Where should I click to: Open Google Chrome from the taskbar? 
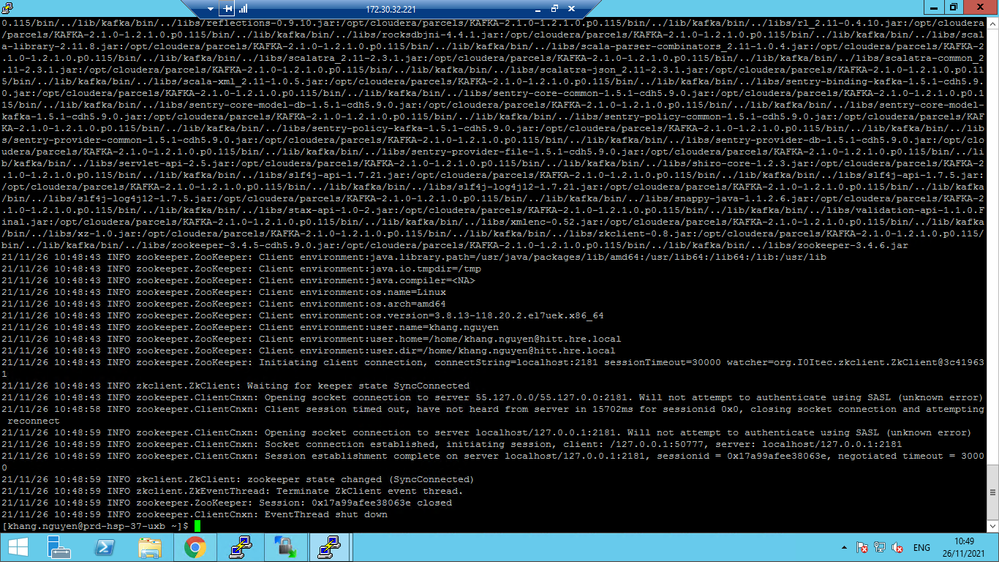[195, 547]
